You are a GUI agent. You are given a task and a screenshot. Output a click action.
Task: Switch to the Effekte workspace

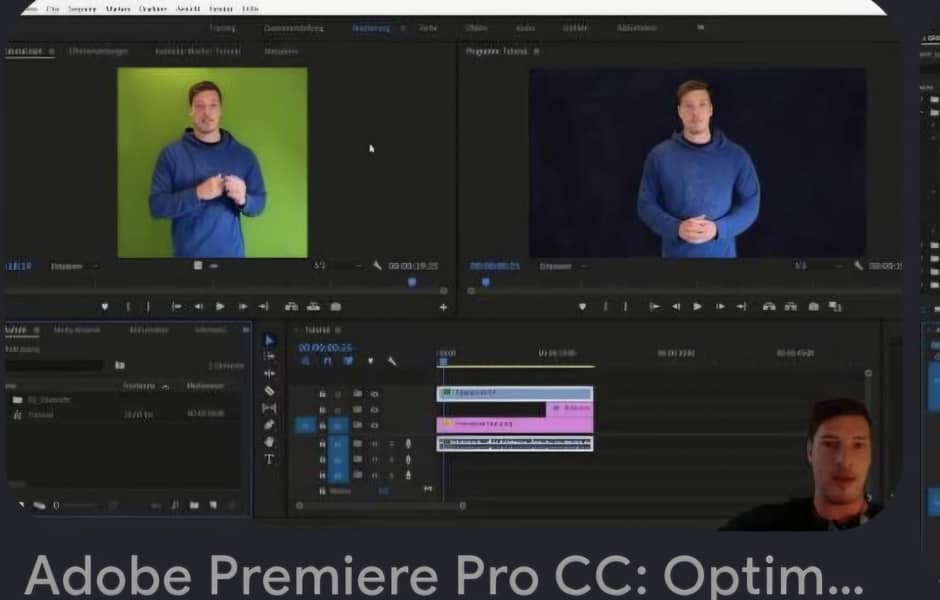[x=477, y=28]
